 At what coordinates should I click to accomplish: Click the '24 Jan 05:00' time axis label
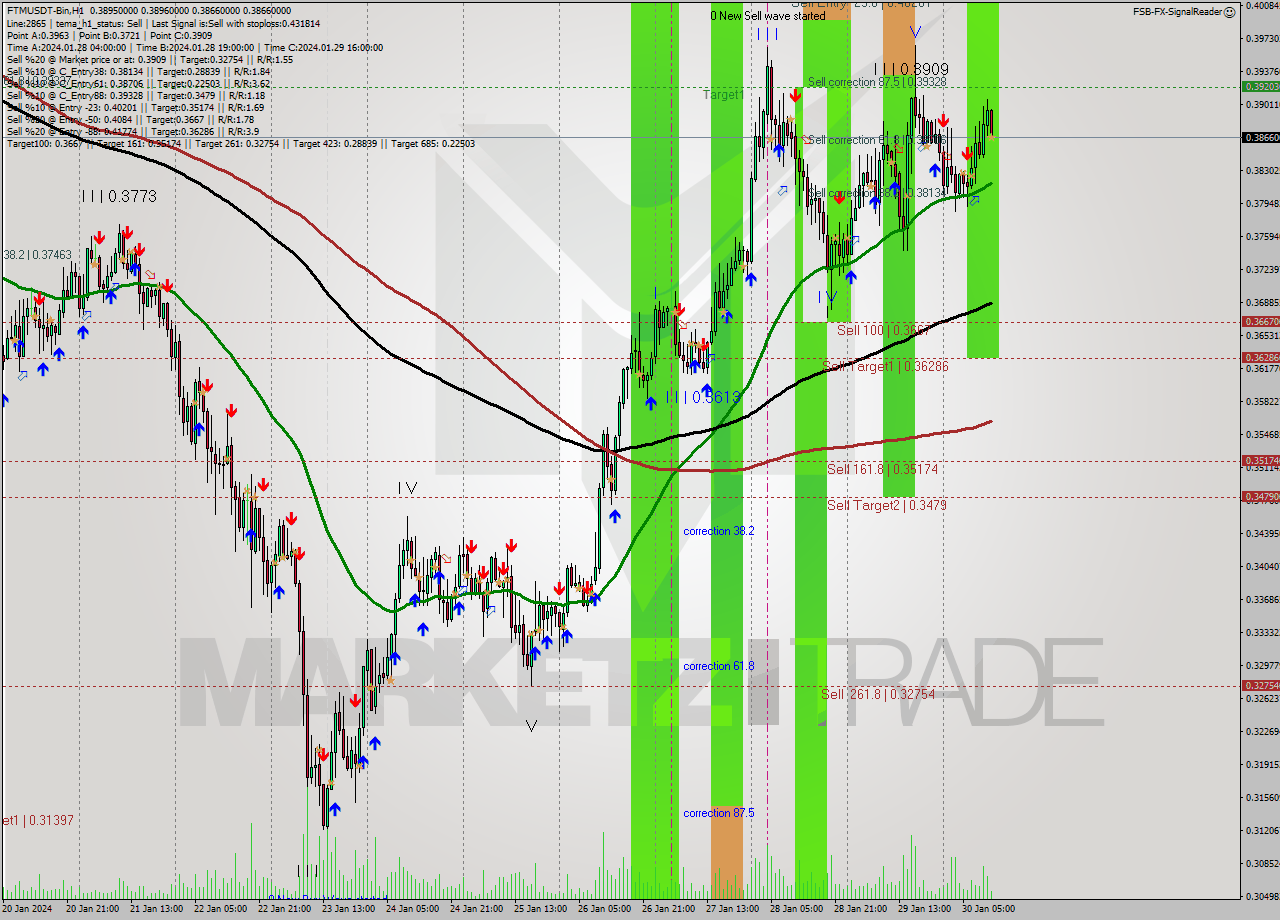[411, 909]
